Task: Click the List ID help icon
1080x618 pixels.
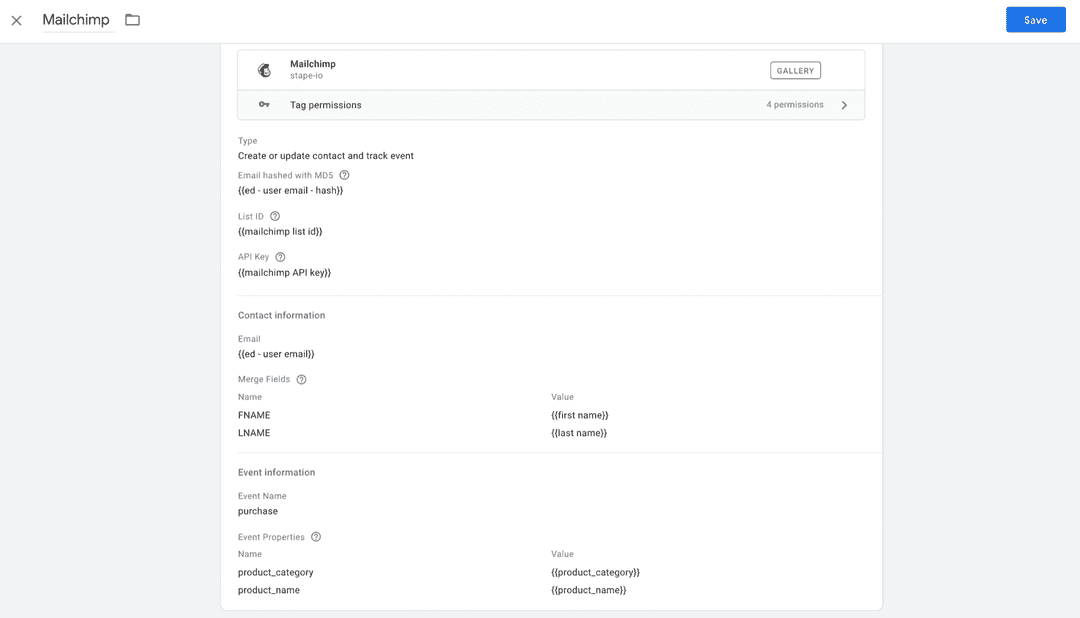Action: (x=274, y=215)
